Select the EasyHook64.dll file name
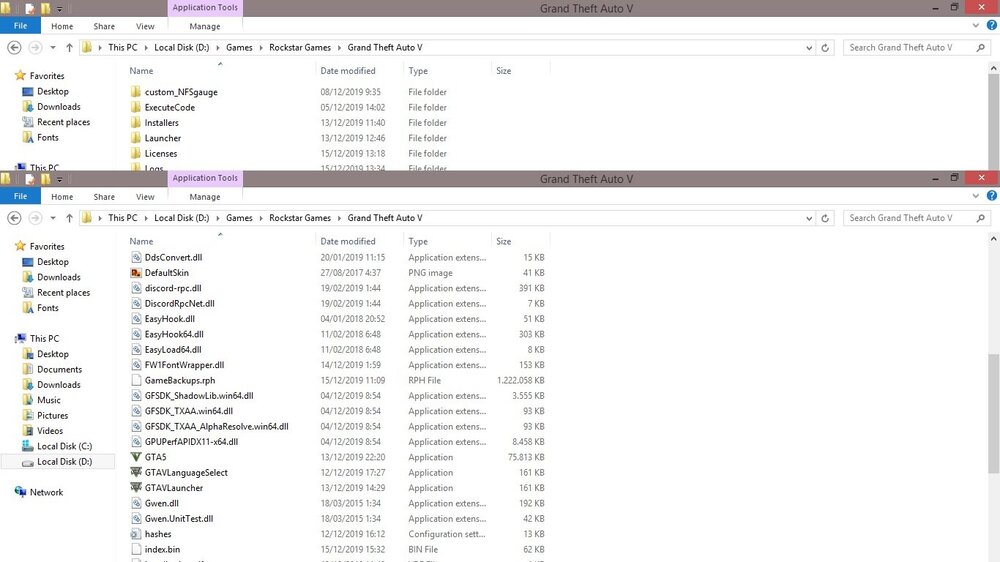This screenshot has height=562, width=1000. [174, 334]
